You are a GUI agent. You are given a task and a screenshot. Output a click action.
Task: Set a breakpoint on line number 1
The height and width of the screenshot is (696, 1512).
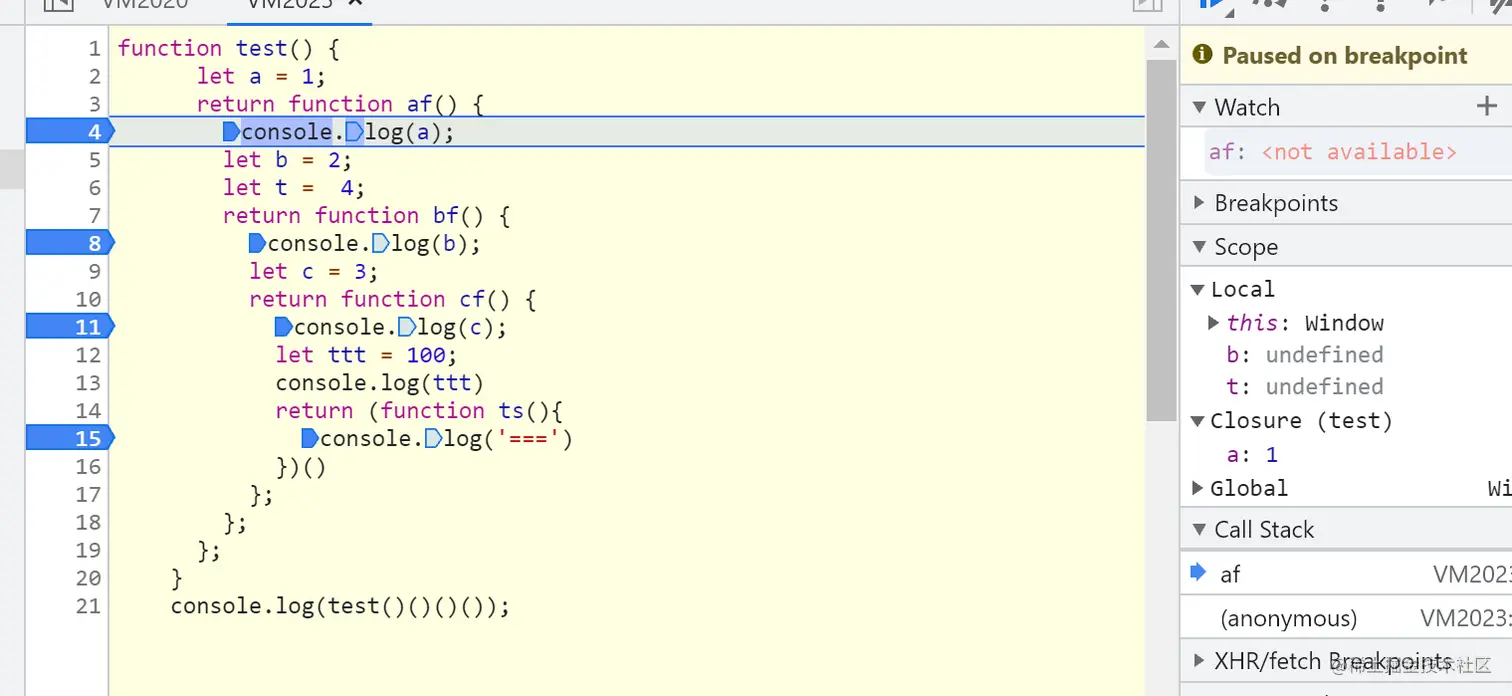94,48
